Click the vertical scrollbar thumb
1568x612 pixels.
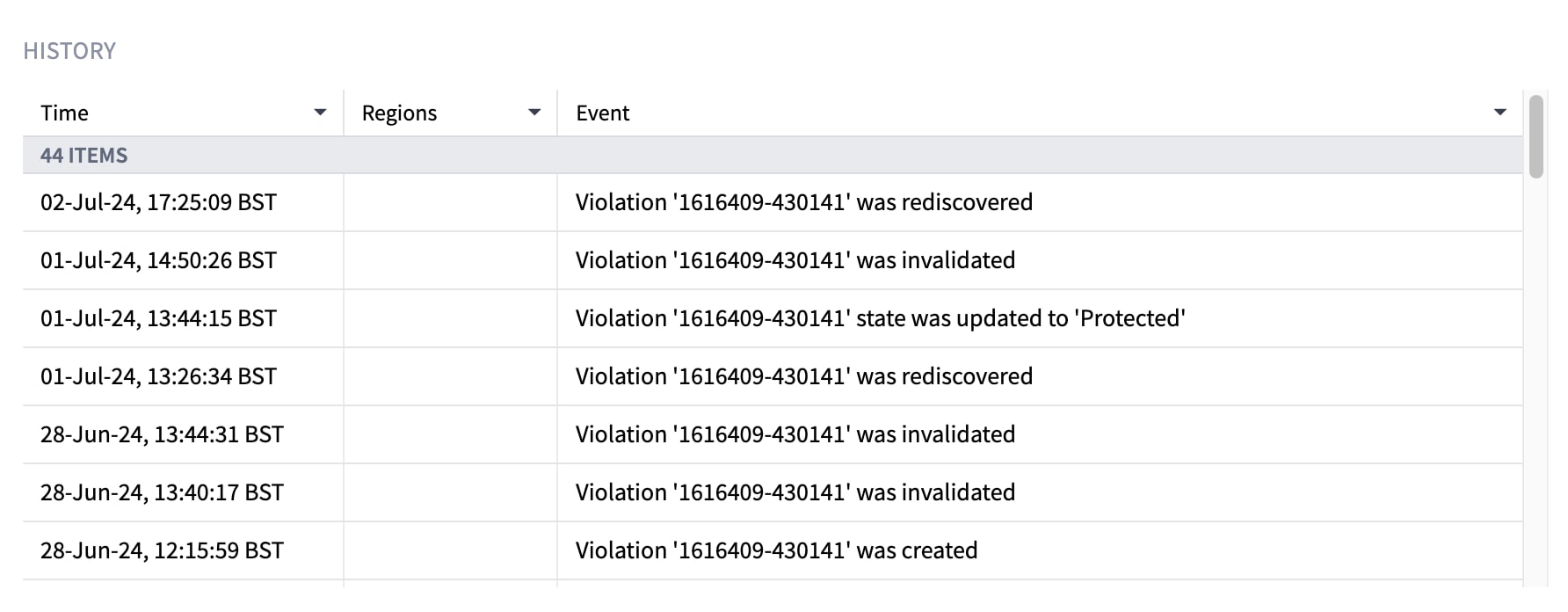(1536, 136)
